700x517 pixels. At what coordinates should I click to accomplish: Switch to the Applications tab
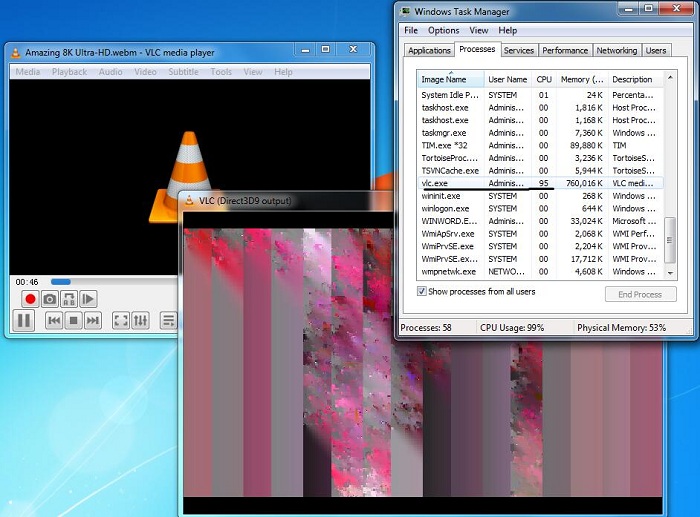(429, 50)
